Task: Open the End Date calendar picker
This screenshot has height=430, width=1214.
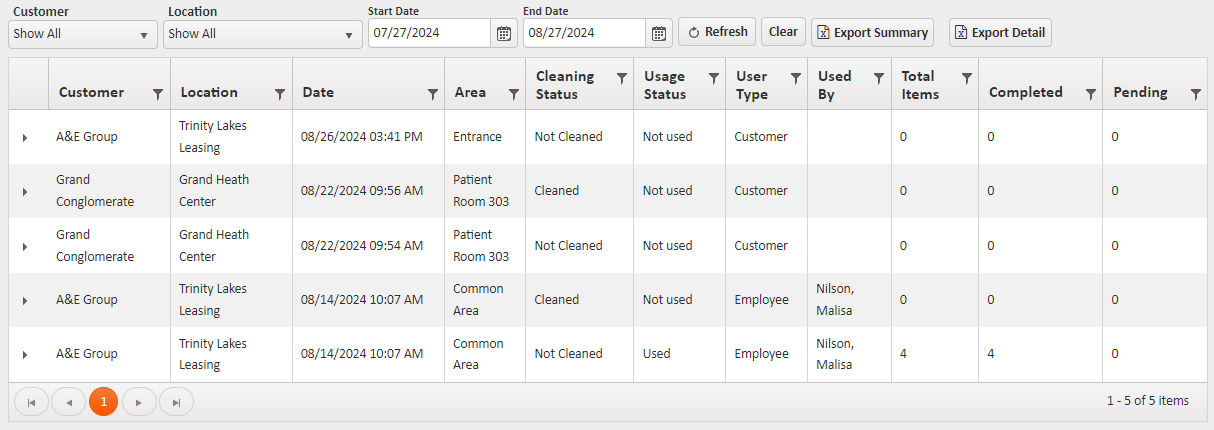Action: pos(658,33)
